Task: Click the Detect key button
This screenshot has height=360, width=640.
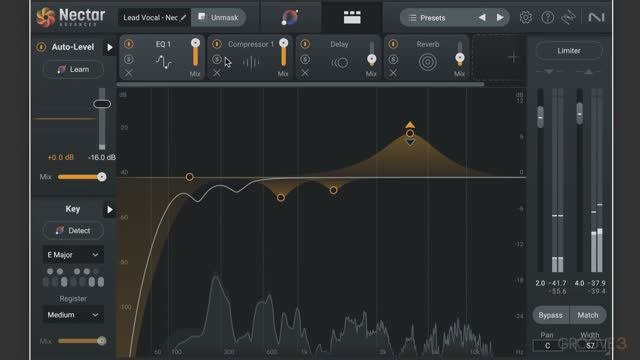Action: point(73,231)
